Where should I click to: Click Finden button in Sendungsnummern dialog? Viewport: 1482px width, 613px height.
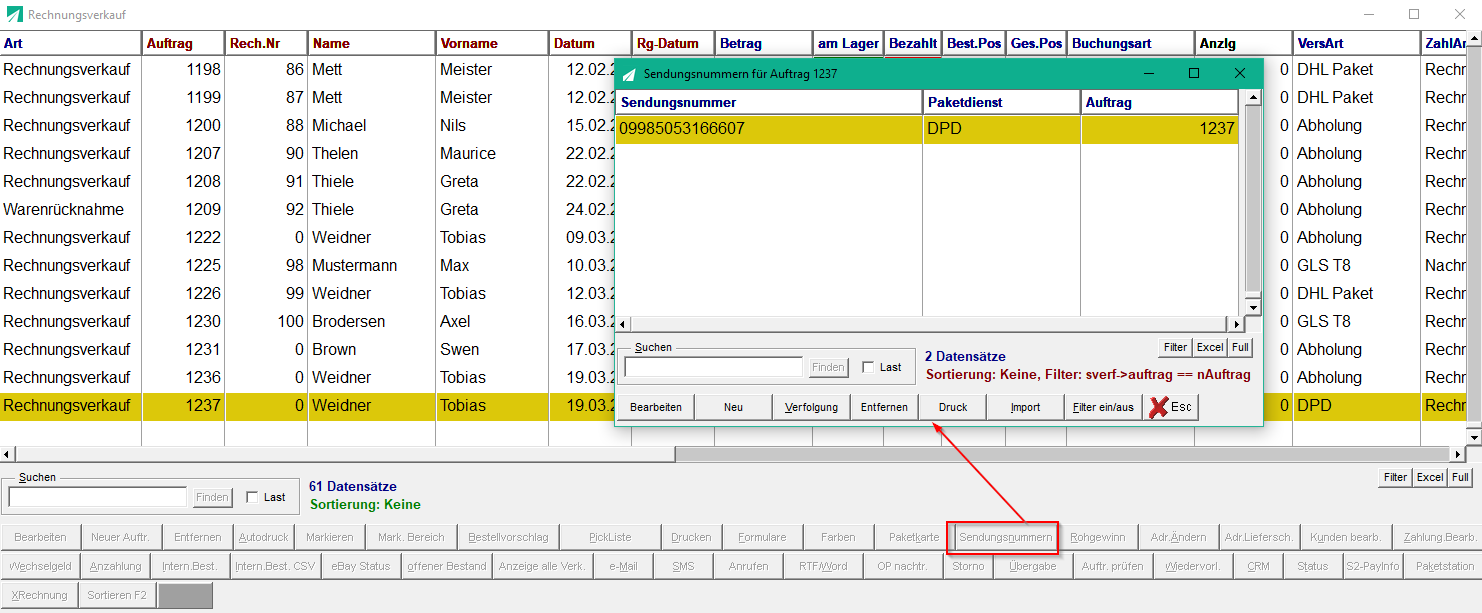(828, 367)
